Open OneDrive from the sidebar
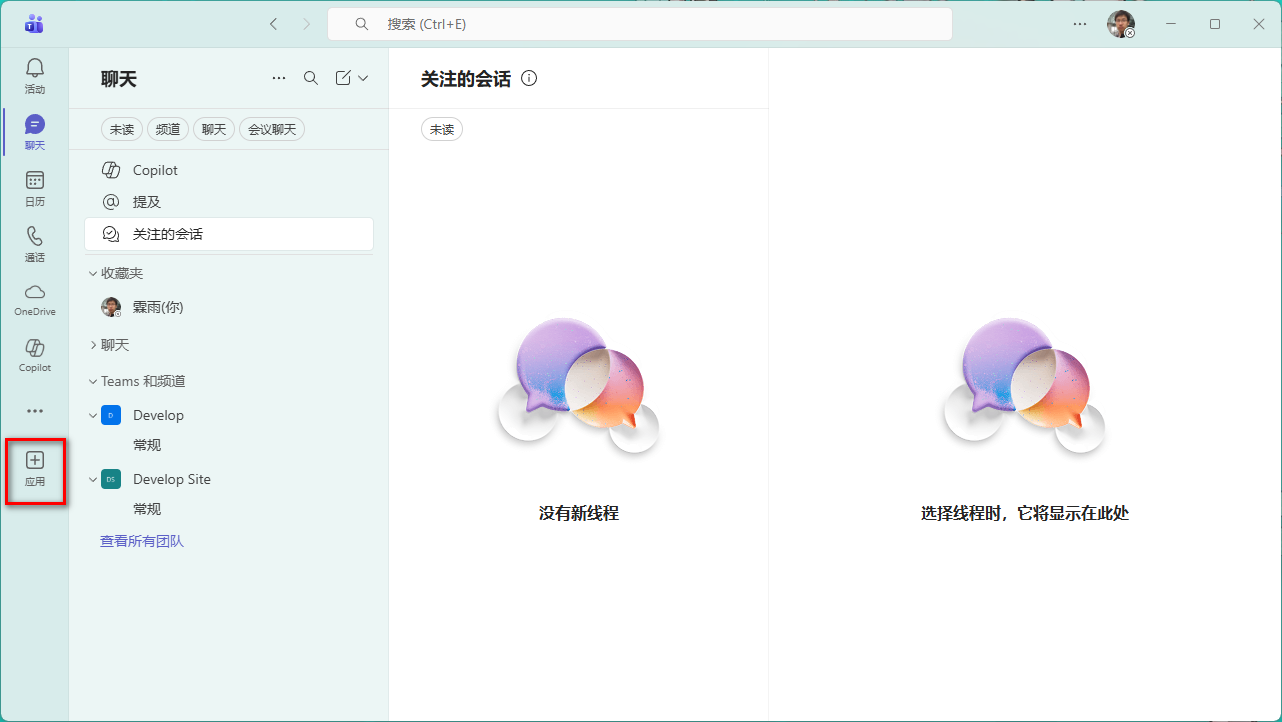1282x722 pixels. tap(35, 299)
